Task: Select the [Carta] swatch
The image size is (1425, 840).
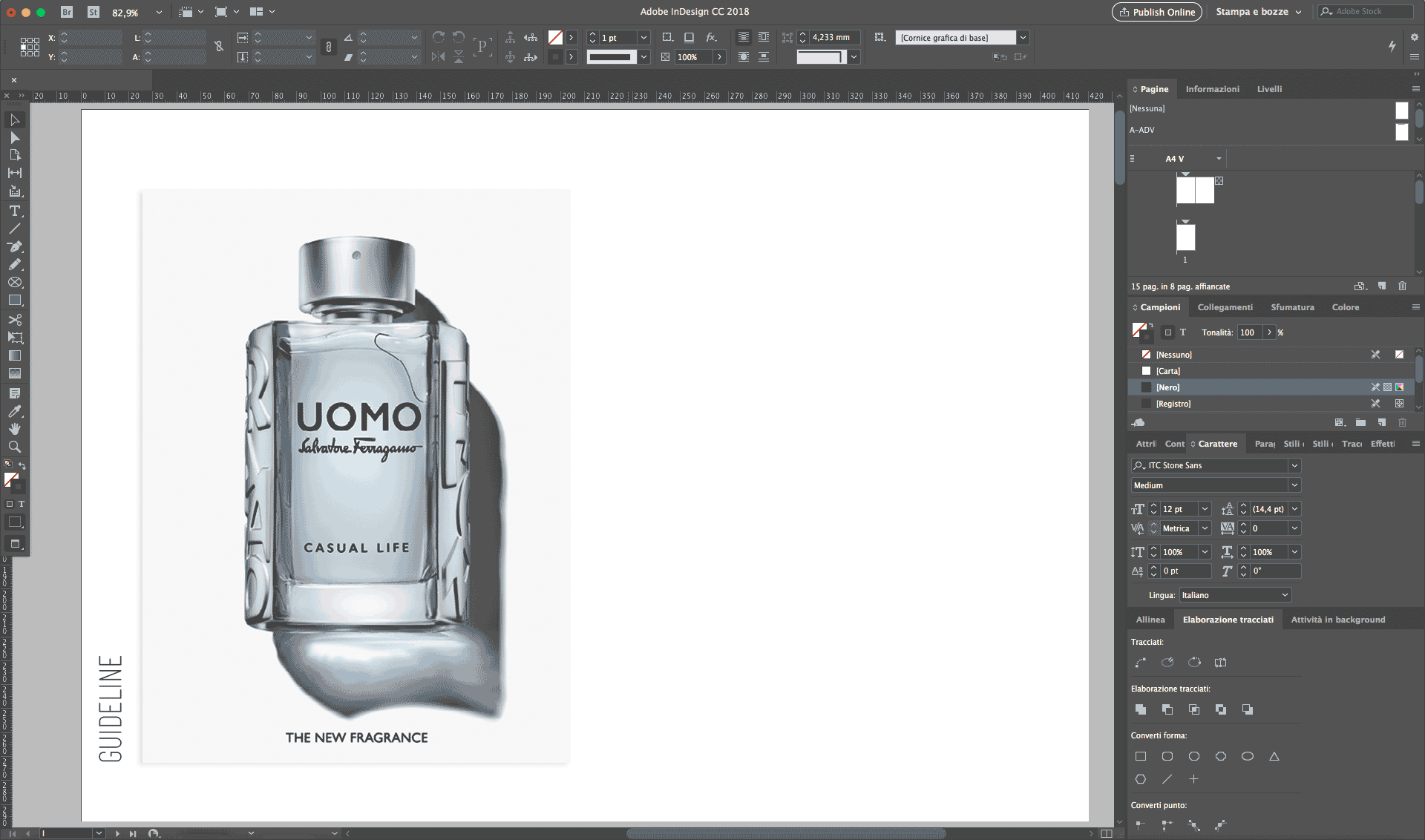Action: (x=1271, y=371)
